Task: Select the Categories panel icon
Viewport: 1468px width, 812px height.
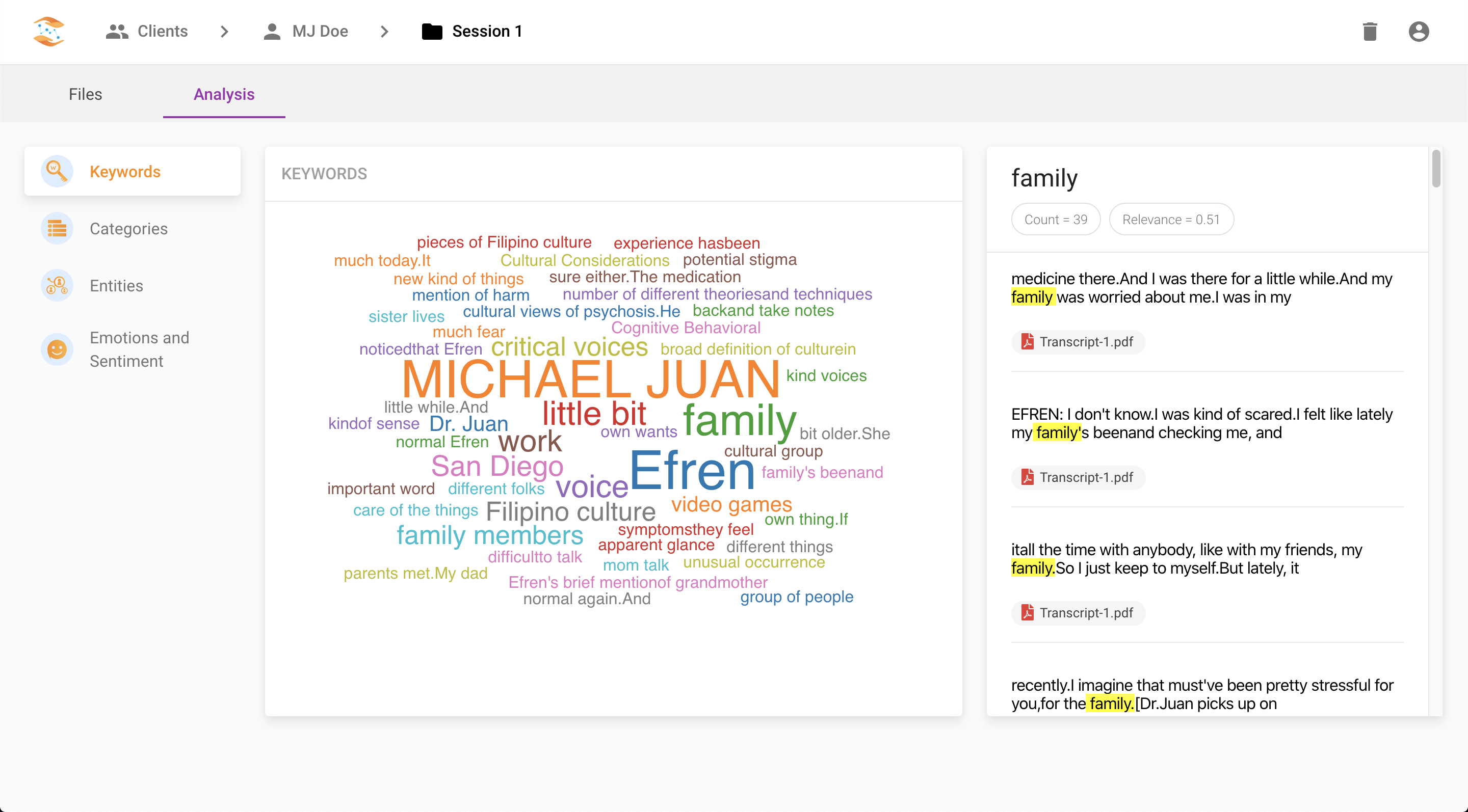Action: coord(57,227)
